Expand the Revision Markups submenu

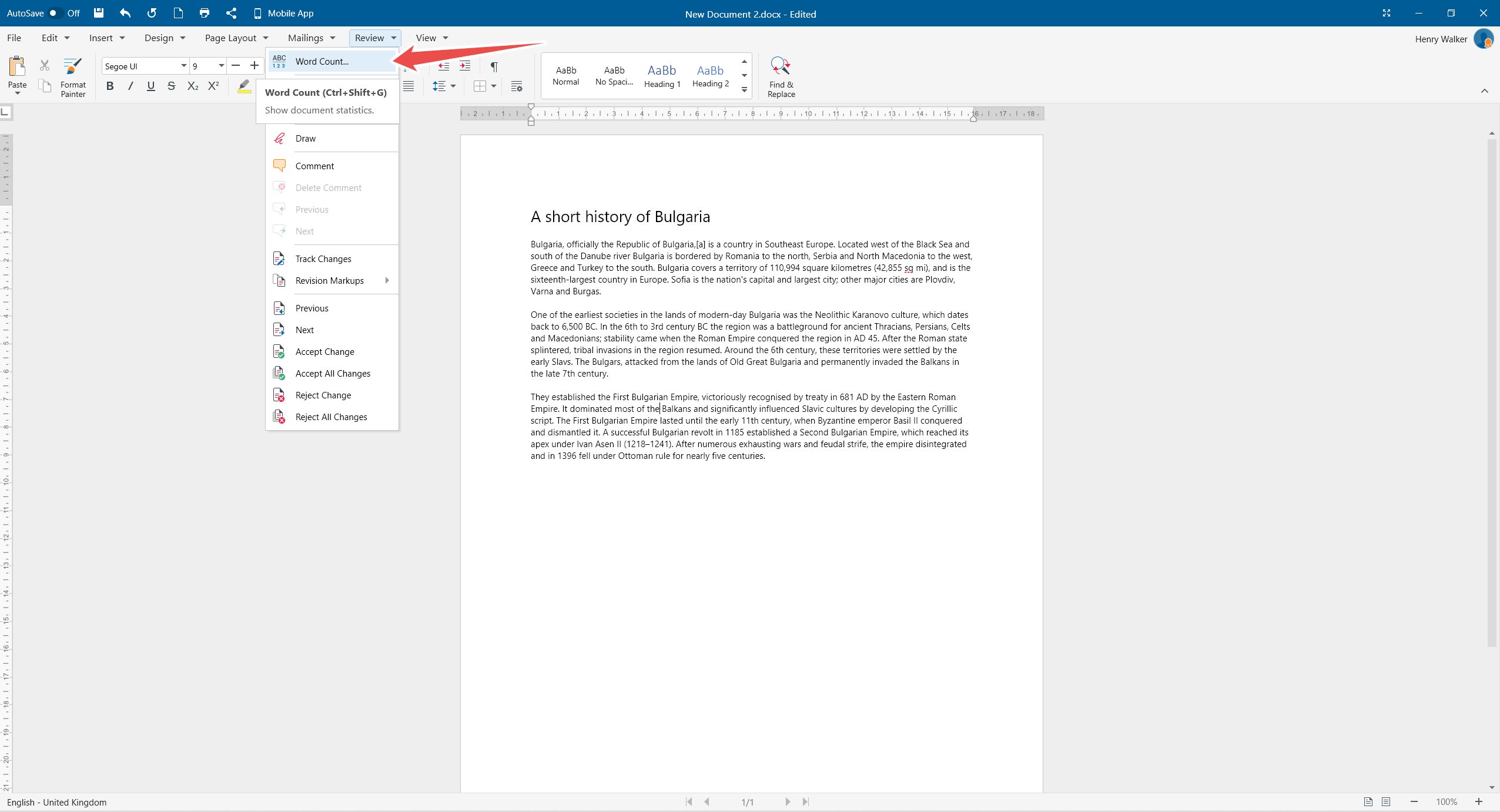[330, 281]
